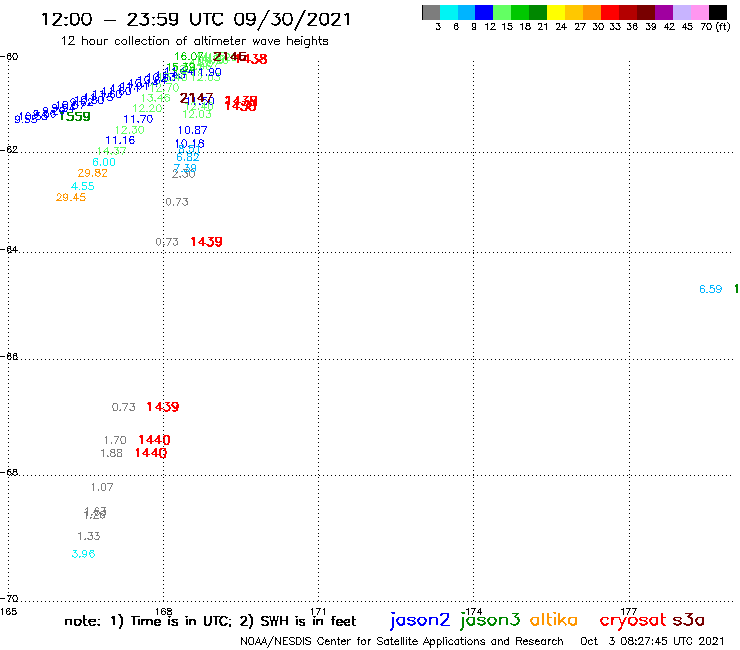Click the green wave height value 12.20
This screenshot has width=740, height=650.
pyautogui.click(x=147, y=108)
